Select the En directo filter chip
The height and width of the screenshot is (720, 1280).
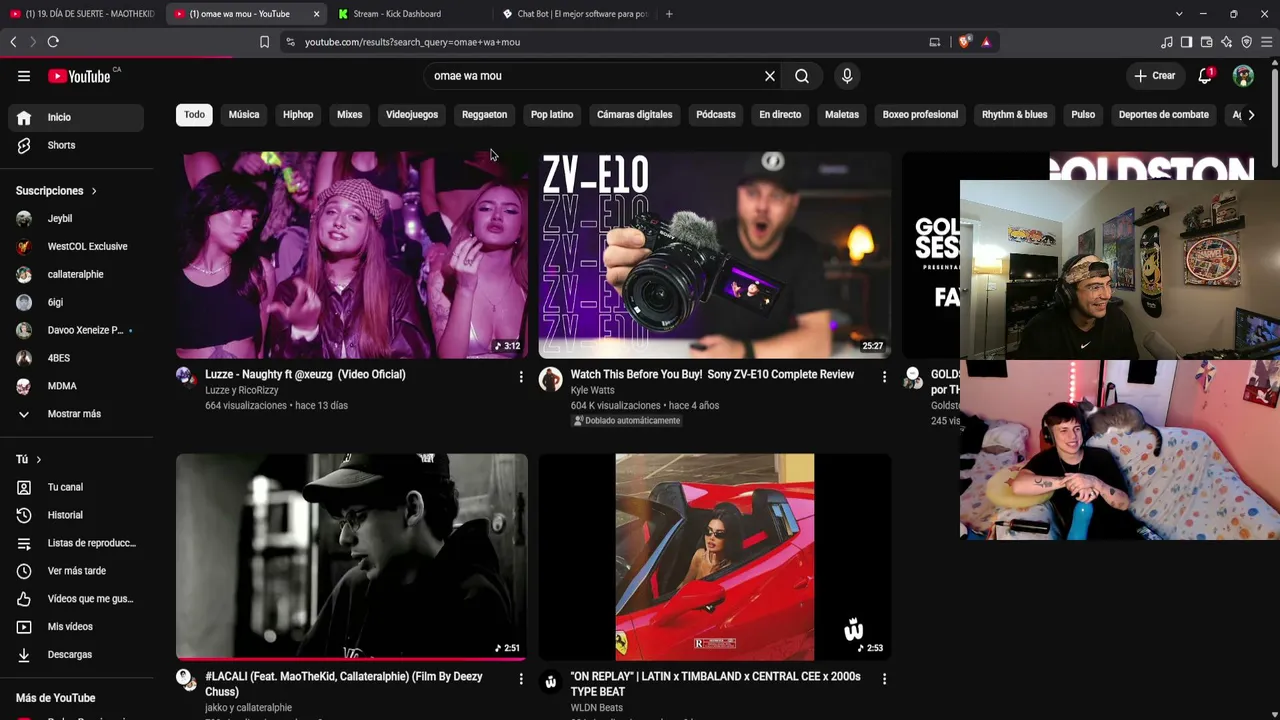[x=780, y=115]
